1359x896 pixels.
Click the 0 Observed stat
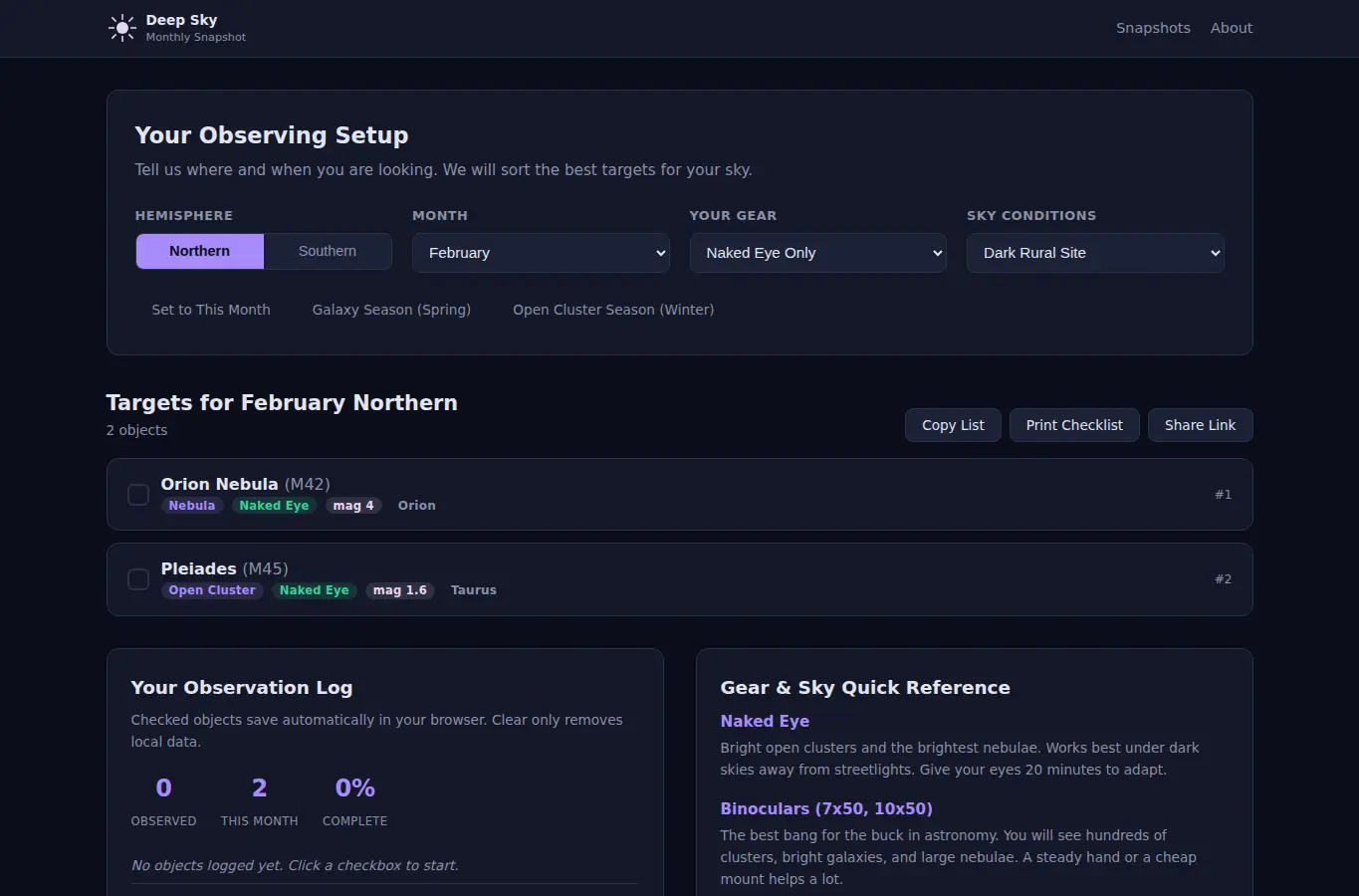[x=163, y=801]
